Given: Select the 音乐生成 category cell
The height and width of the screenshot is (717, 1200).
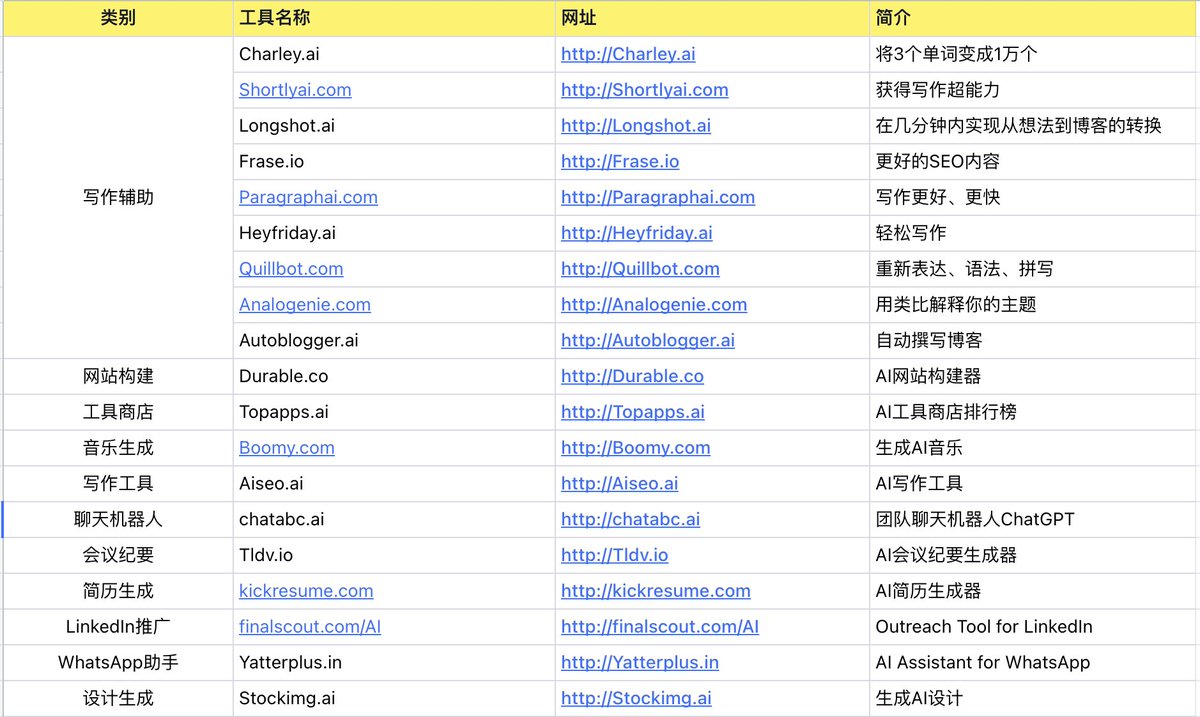Looking at the screenshot, I should point(118,448).
